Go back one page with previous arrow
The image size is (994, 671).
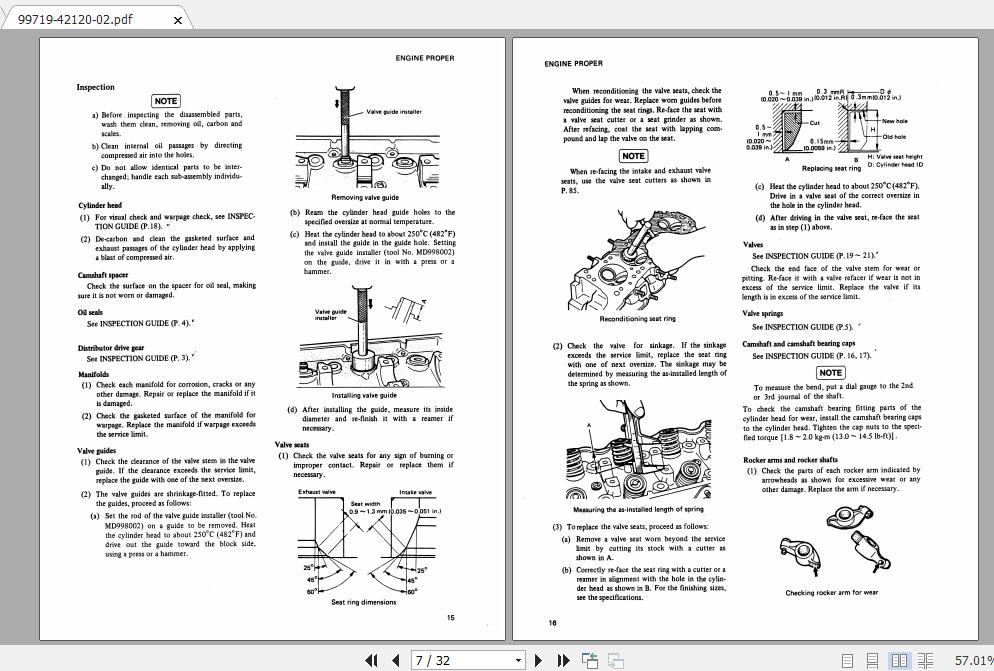click(x=395, y=660)
